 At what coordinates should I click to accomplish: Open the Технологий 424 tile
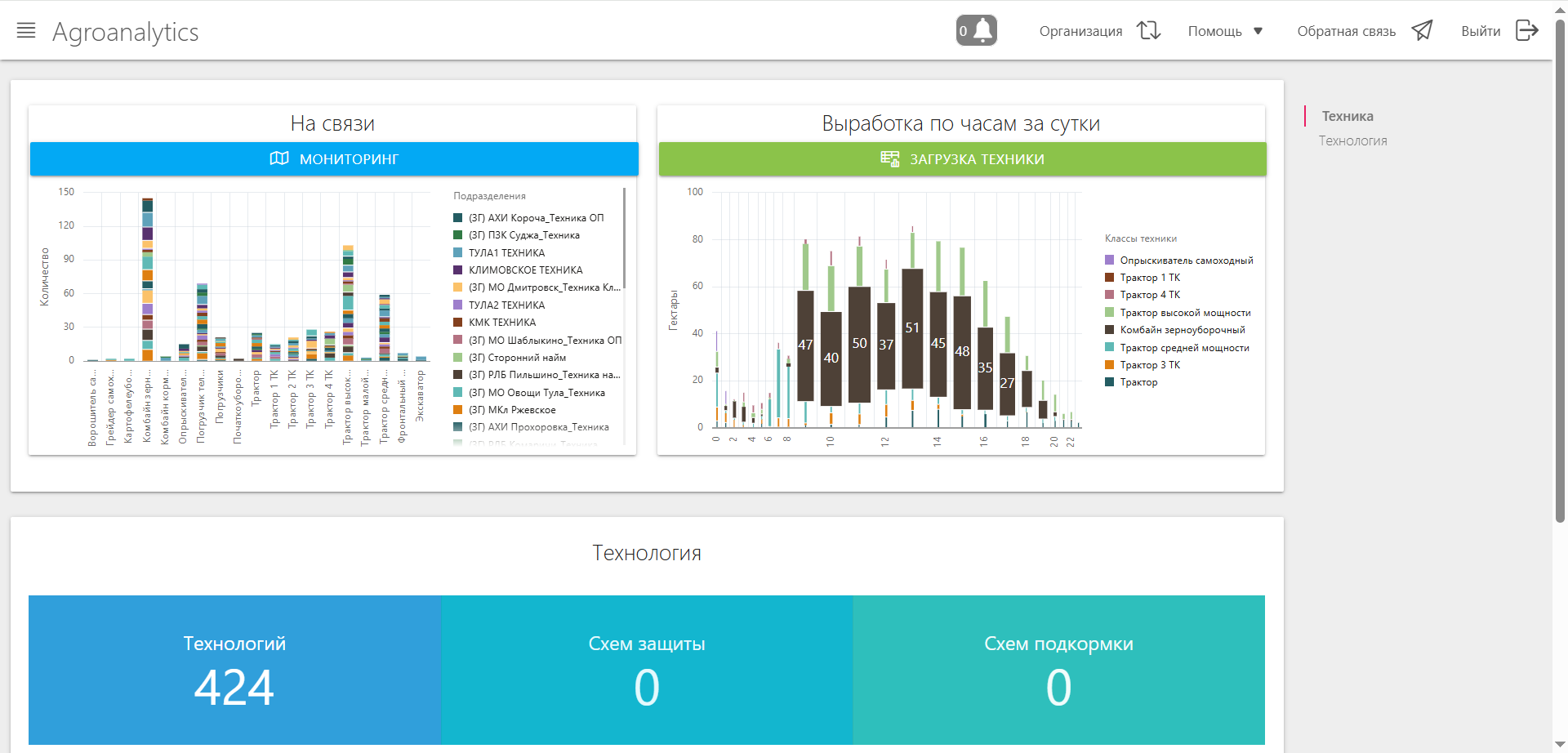(234, 670)
